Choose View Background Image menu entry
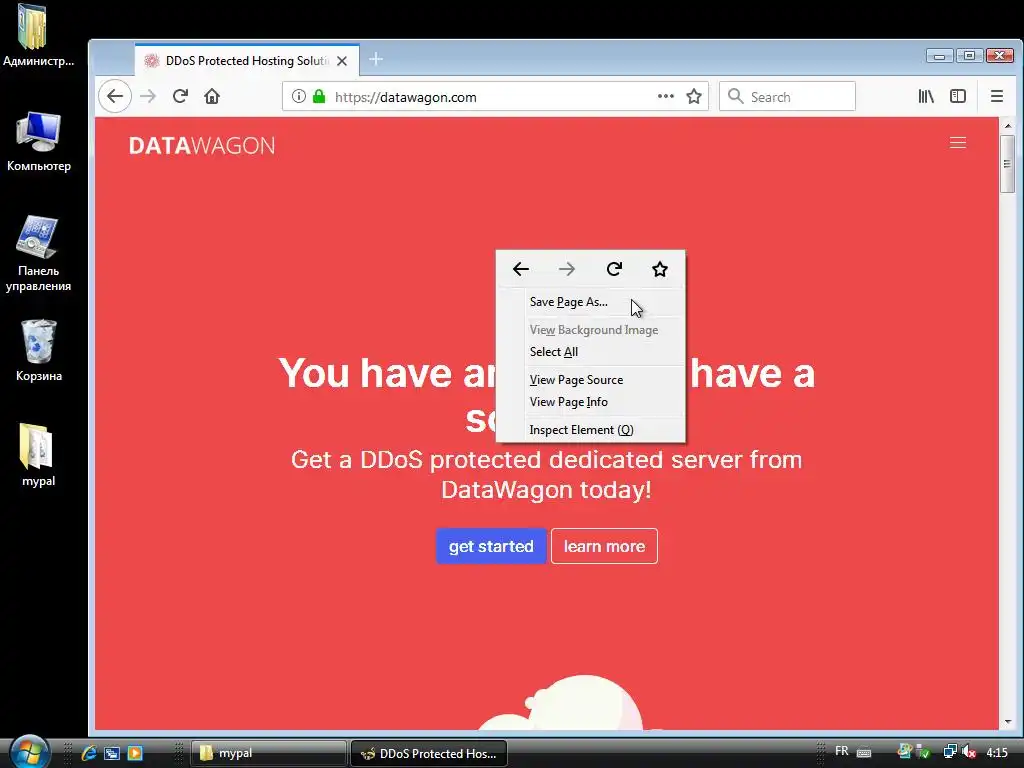 click(x=590, y=330)
